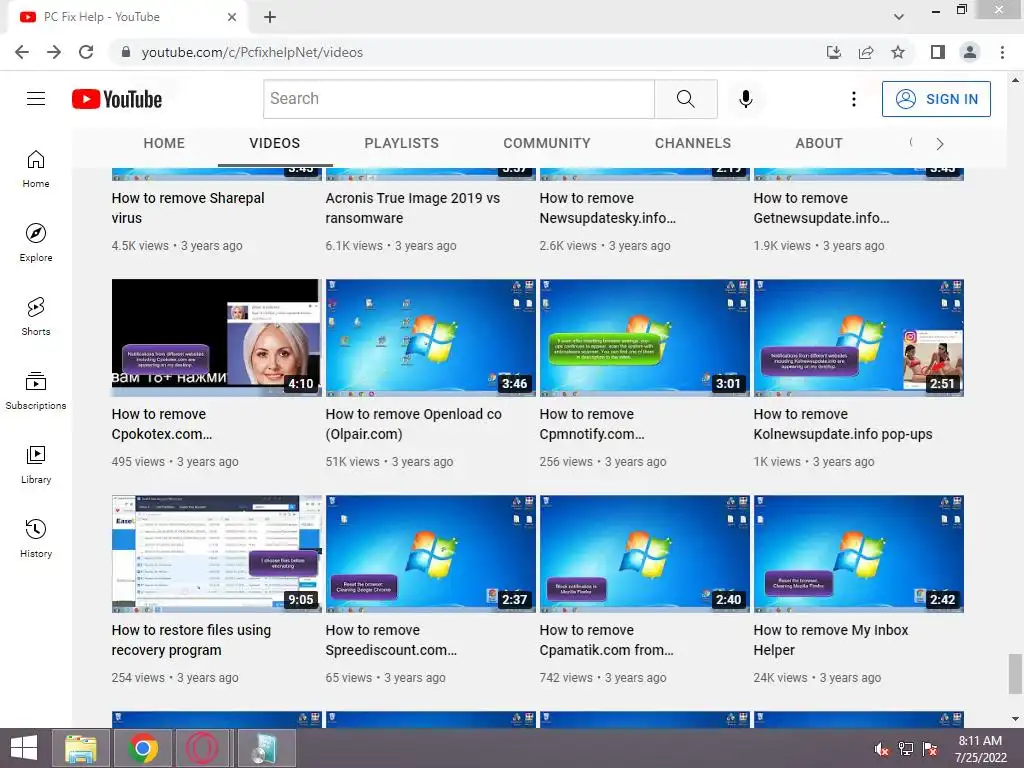Open Explore in the sidebar
Screen dimensions: 1024x768
[x=36, y=243]
